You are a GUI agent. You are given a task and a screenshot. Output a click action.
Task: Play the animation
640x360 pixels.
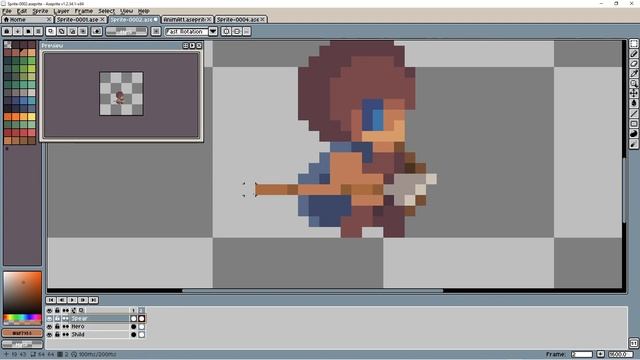[x=72, y=300]
